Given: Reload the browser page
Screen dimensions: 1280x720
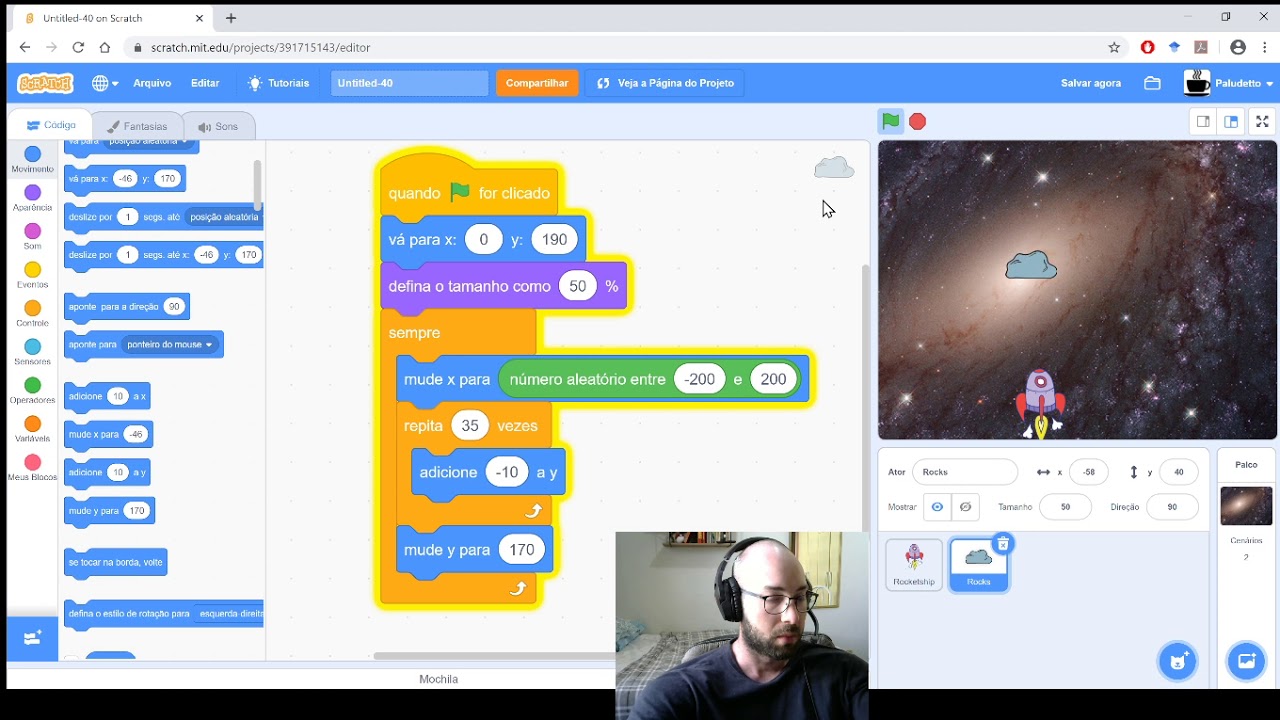Looking at the screenshot, I should 77,47.
